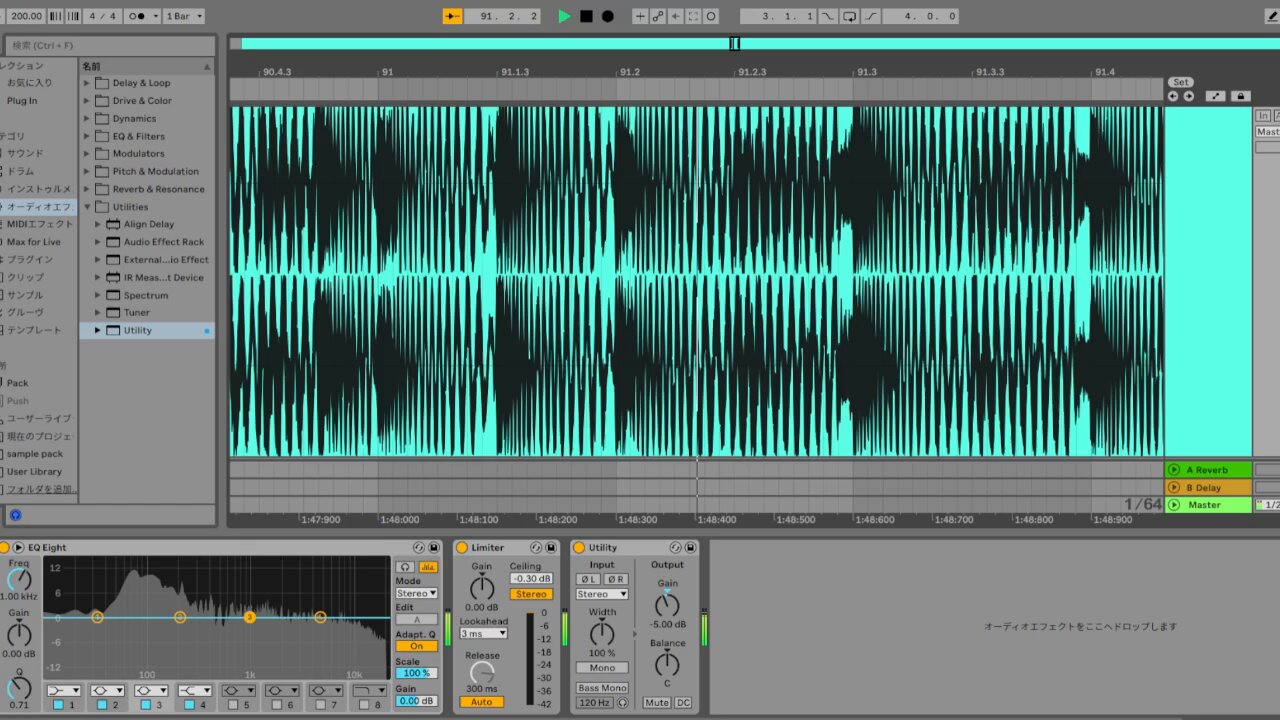The height and width of the screenshot is (720, 1280).
Task: Open the sample pack place
Action: coord(35,453)
